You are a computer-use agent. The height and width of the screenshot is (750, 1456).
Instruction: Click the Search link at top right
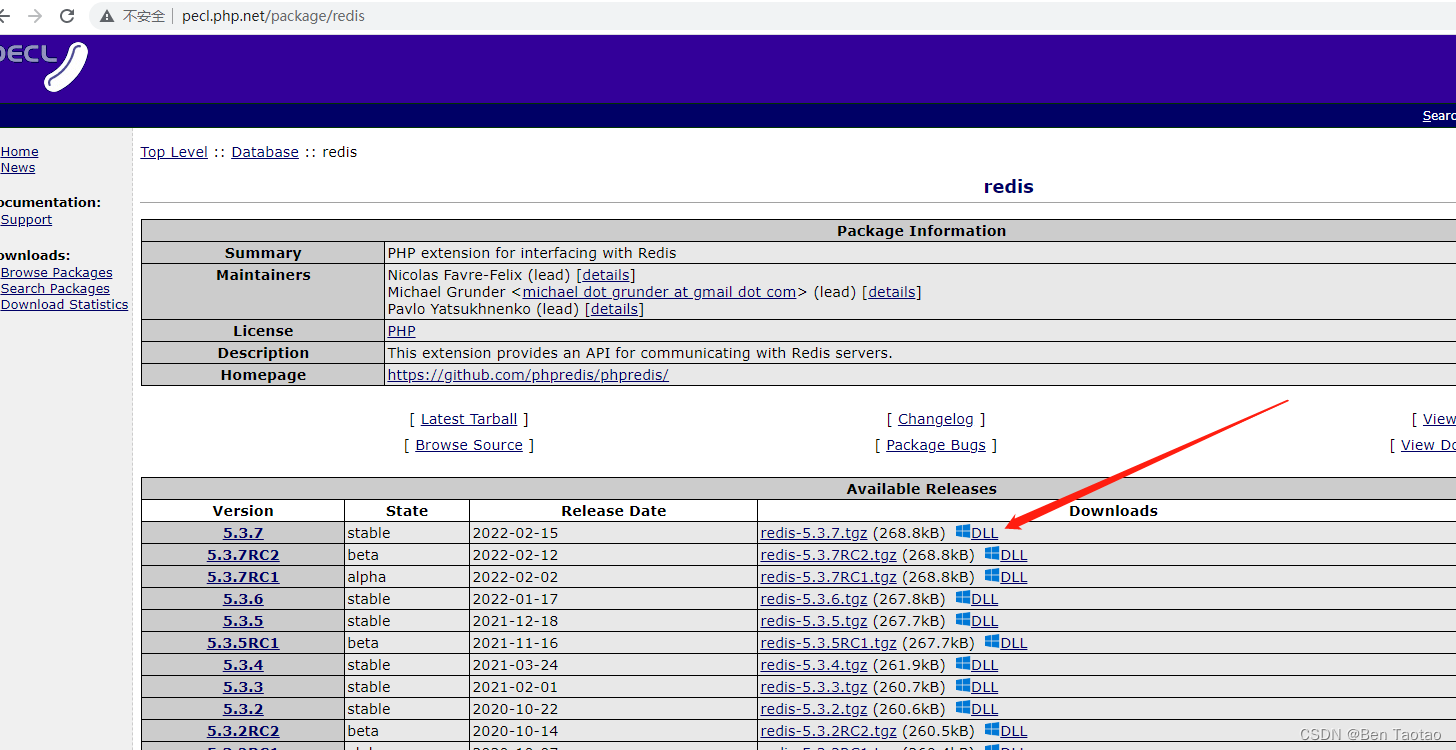pos(1438,115)
